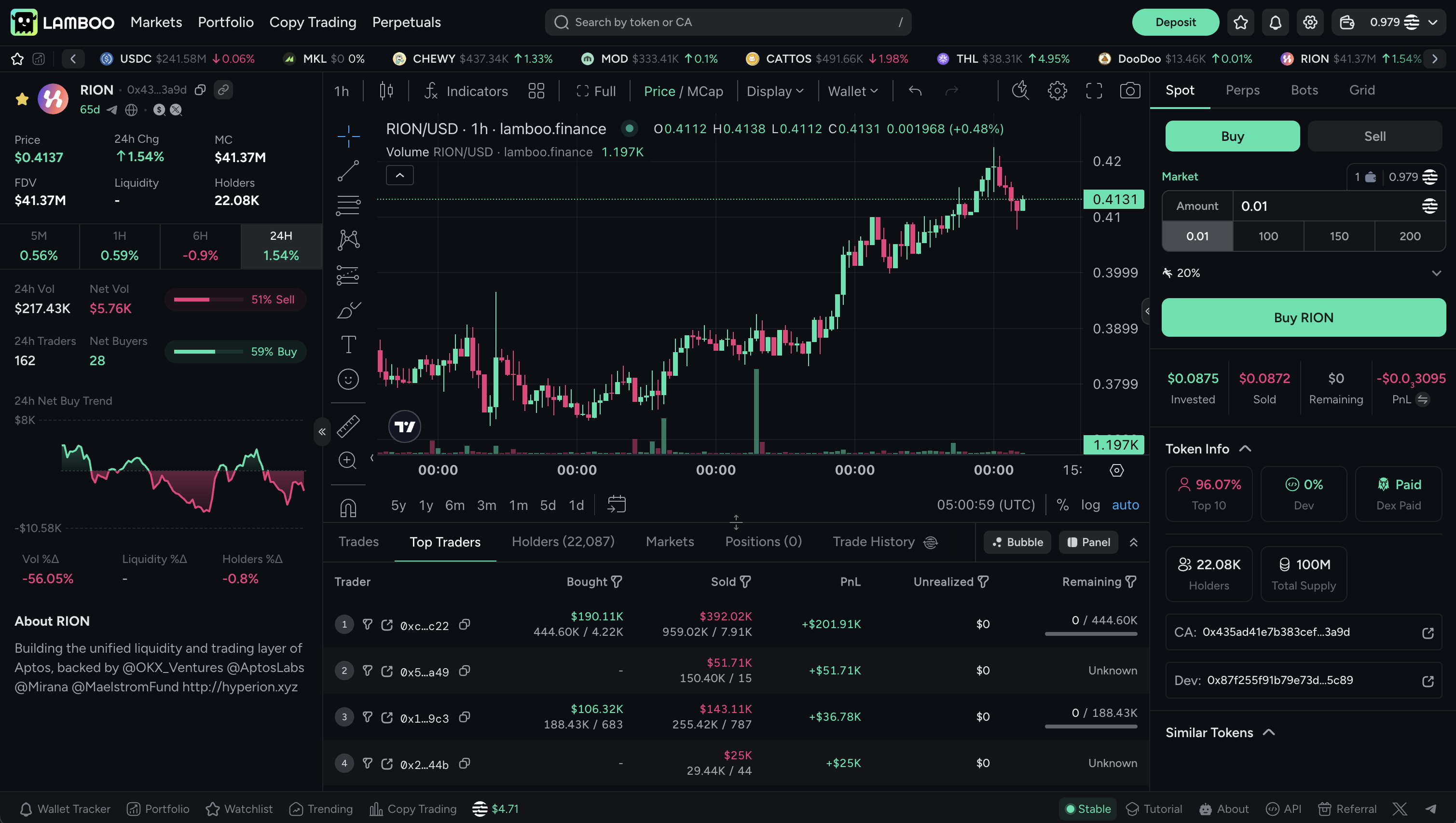Open the ruler measure tool
This screenshot has width=1456, height=823.
coord(348,426)
